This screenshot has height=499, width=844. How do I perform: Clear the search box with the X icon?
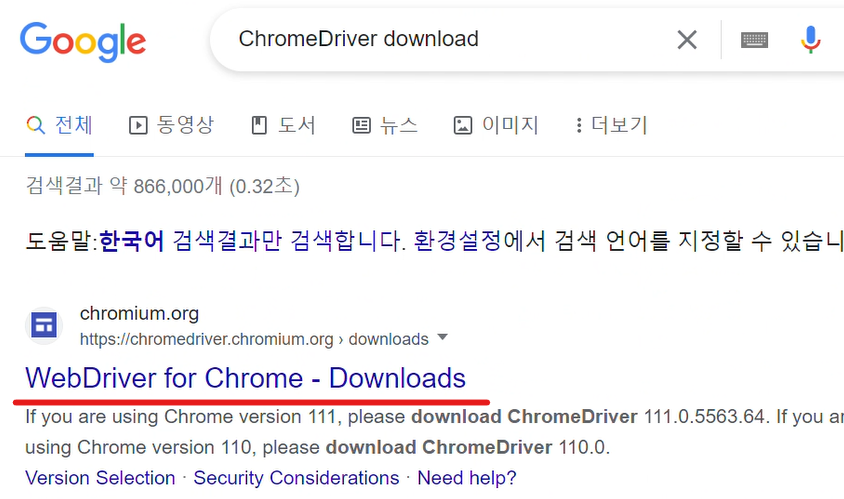tap(687, 39)
